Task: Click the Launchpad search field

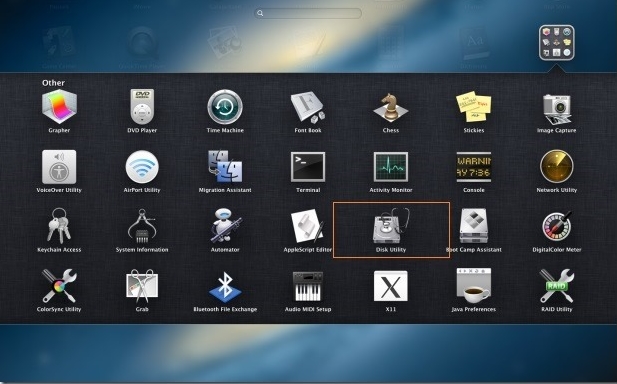Action: 308,13
